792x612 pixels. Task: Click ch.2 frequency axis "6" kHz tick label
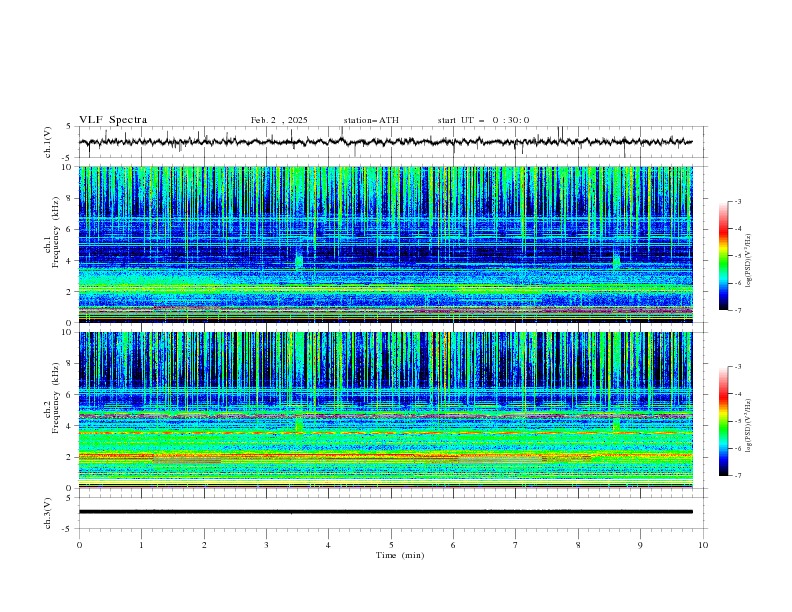pyautogui.click(x=71, y=394)
